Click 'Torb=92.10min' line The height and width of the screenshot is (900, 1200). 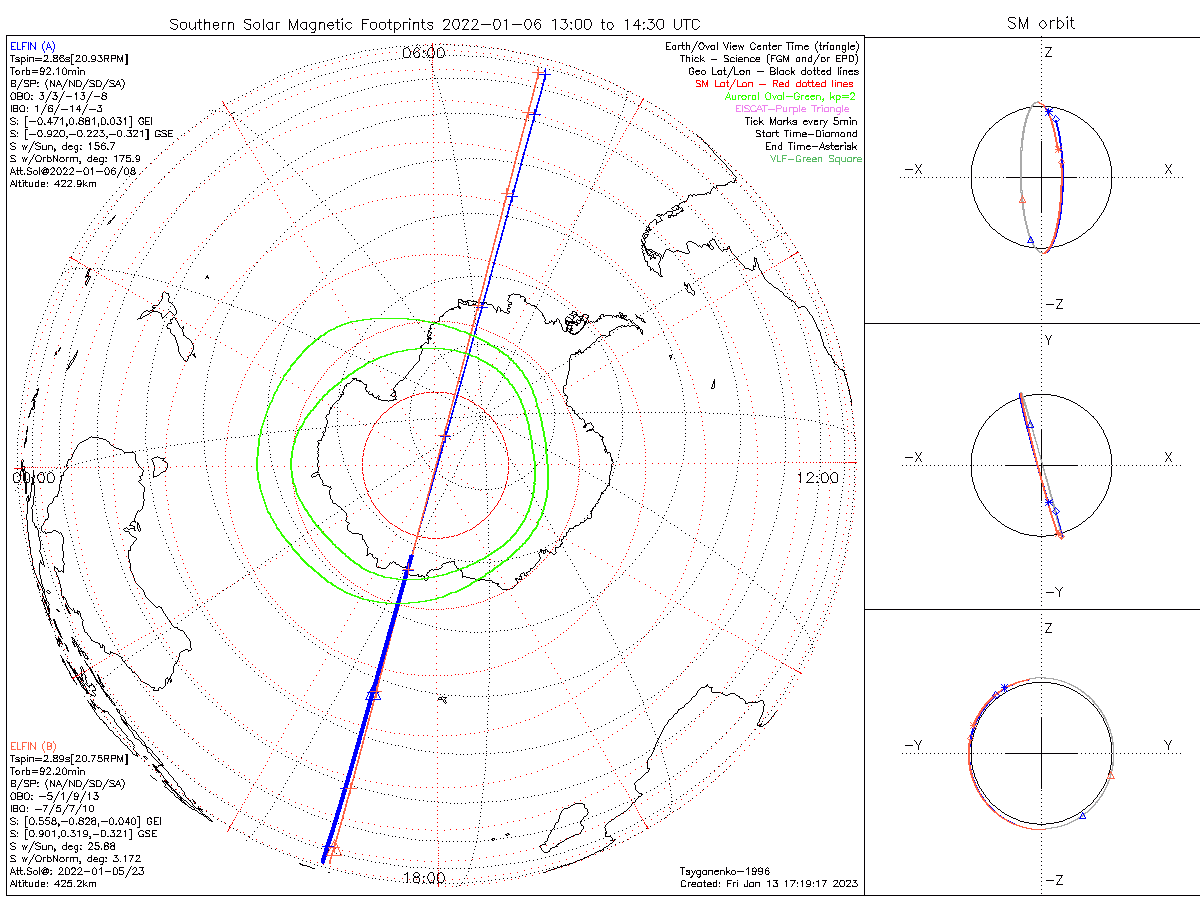click(x=46, y=72)
